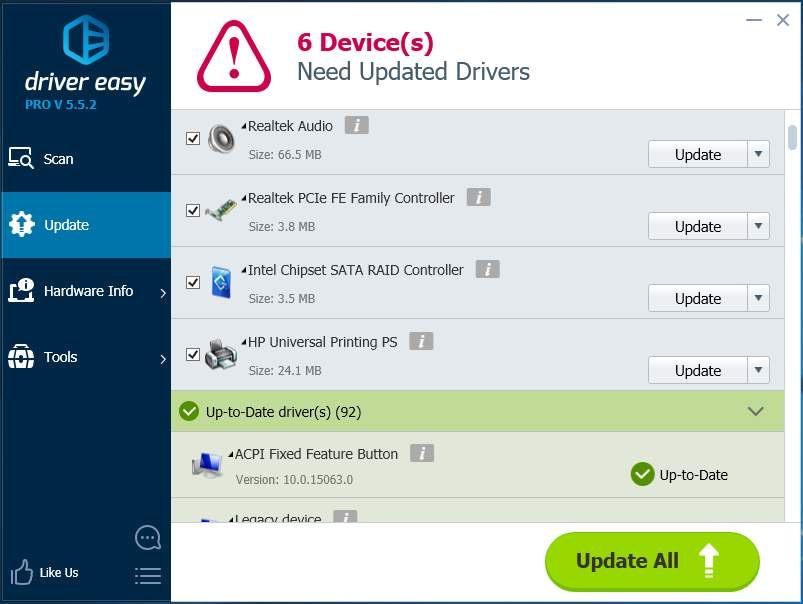Go to the Scan section

pos(86,159)
